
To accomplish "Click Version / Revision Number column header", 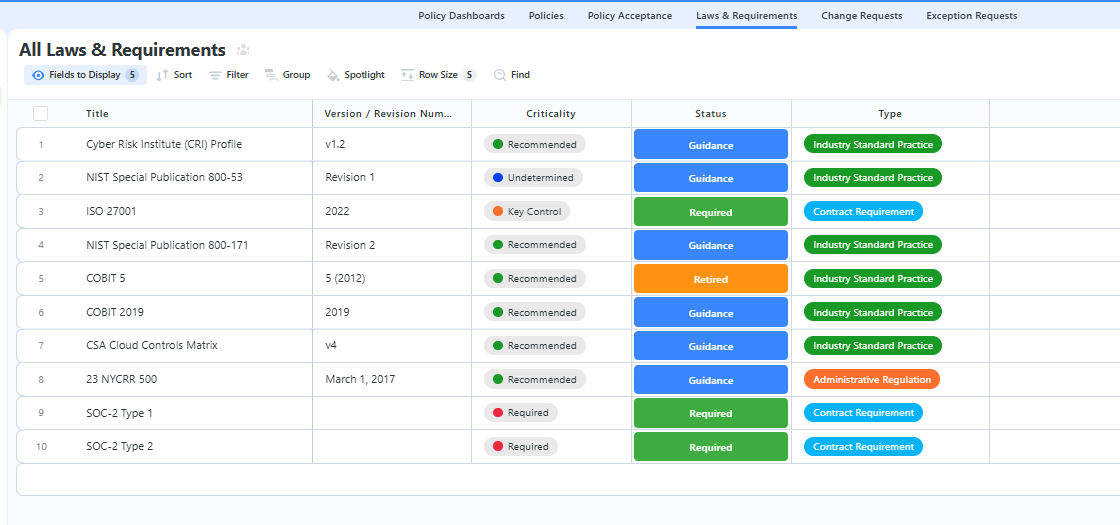I will (388, 114).
